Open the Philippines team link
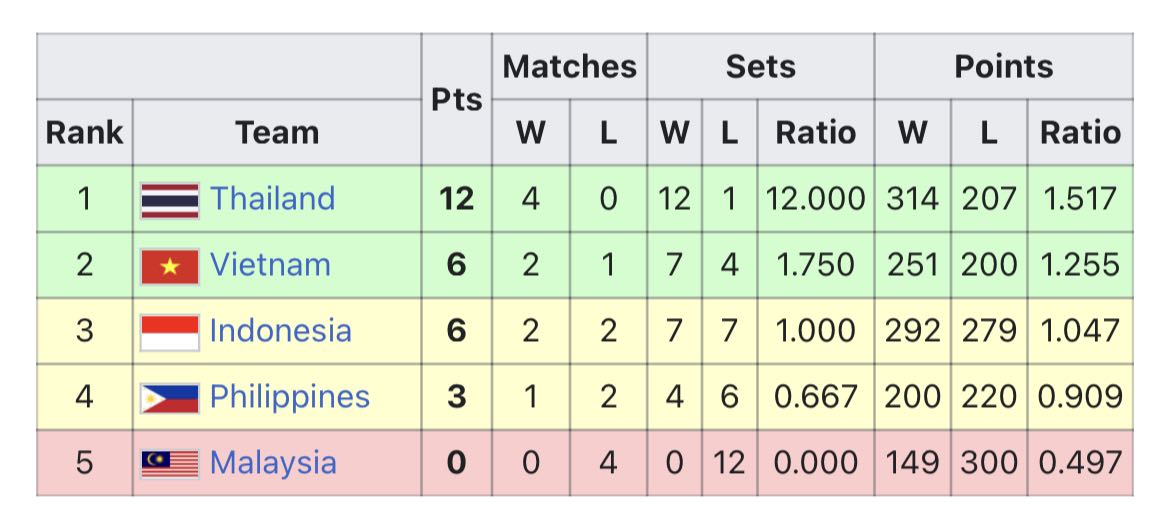Viewport: 1170px width, 522px height. point(289,397)
